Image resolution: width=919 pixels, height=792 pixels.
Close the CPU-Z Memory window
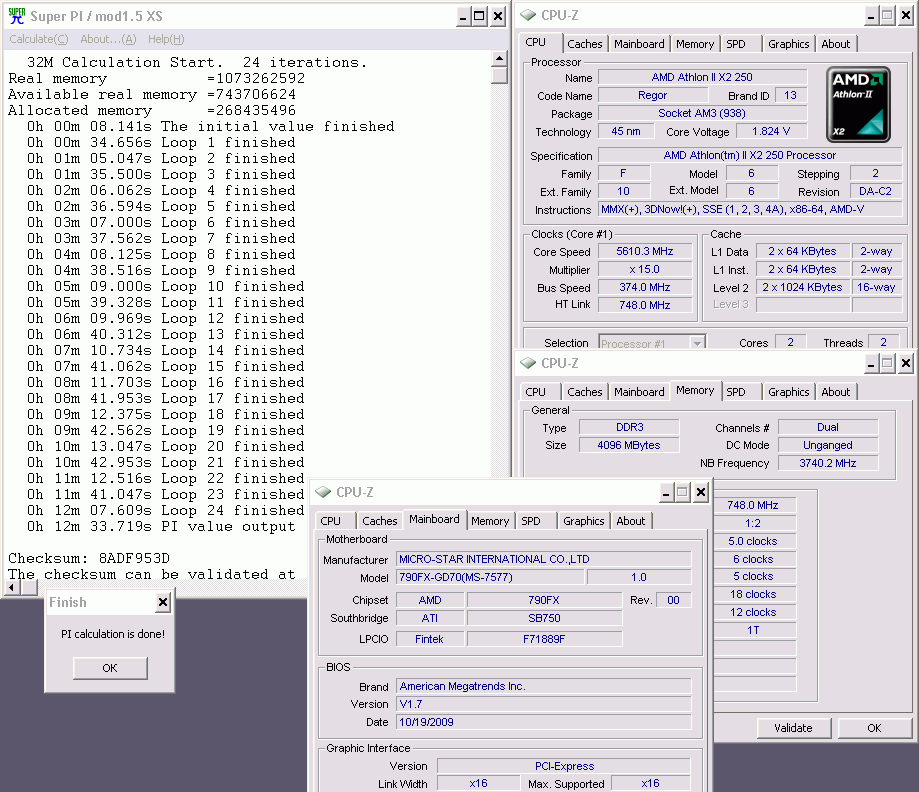coord(906,364)
